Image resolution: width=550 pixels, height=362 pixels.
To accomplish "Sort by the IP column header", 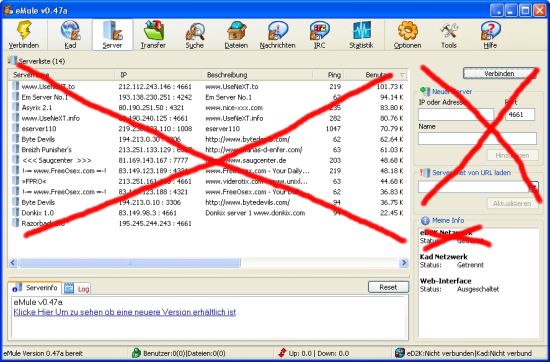I will tap(158, 75).
